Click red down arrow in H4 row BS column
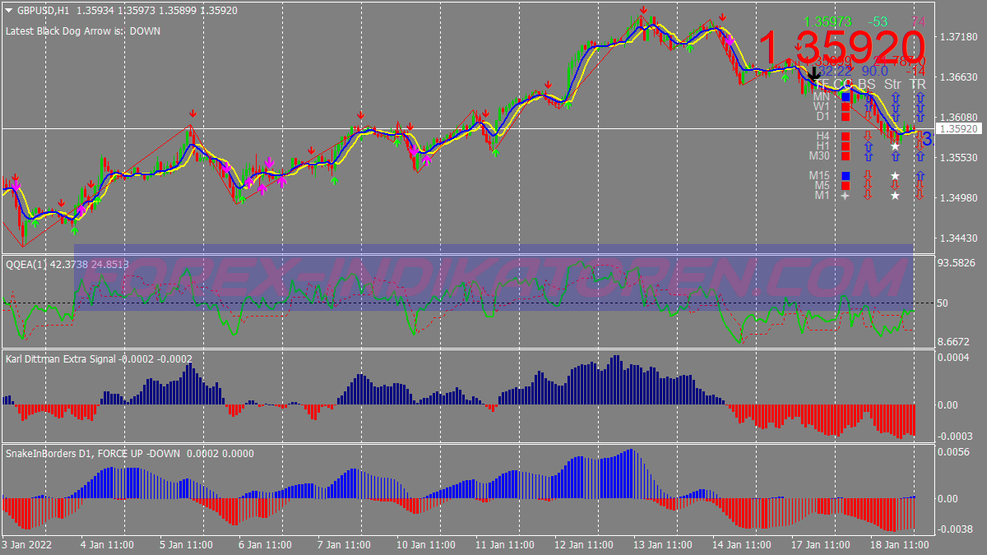This screenshot has width=987, height=555. pos(869,136)
